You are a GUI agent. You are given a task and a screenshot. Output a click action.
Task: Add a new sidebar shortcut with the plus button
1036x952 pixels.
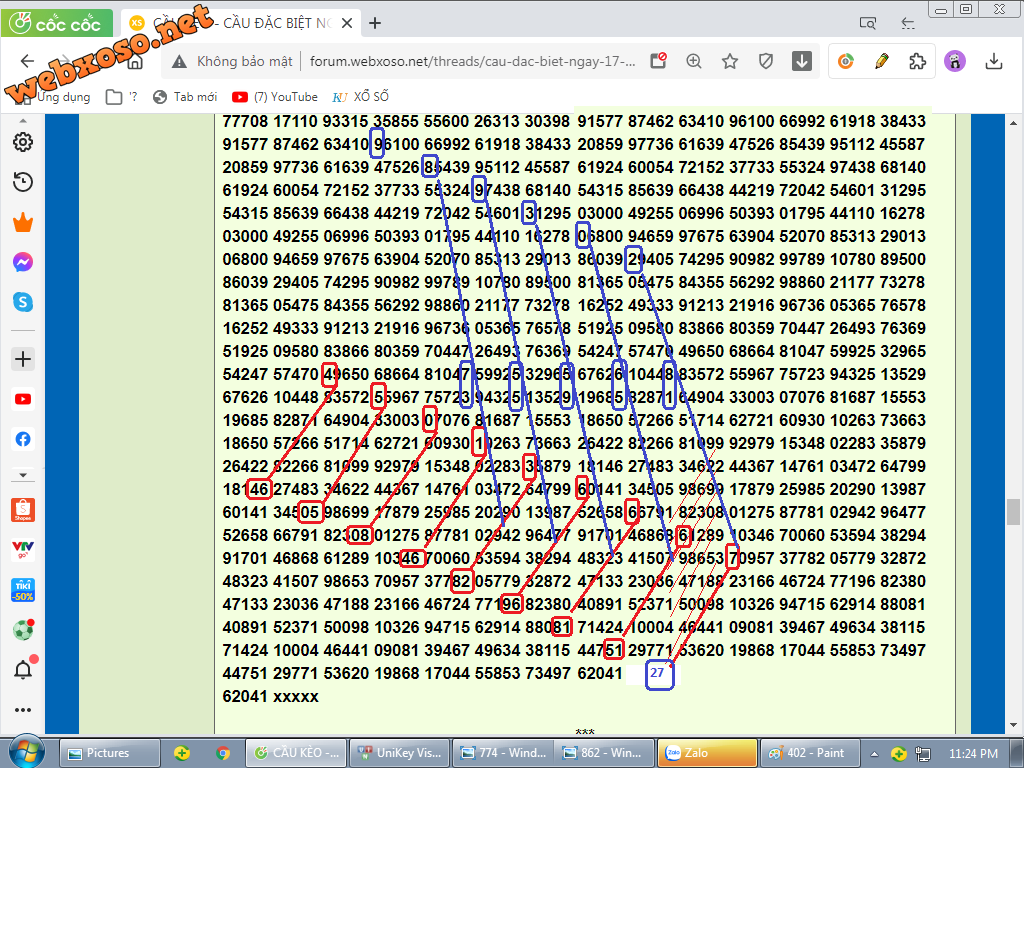[x=22, y=359]
